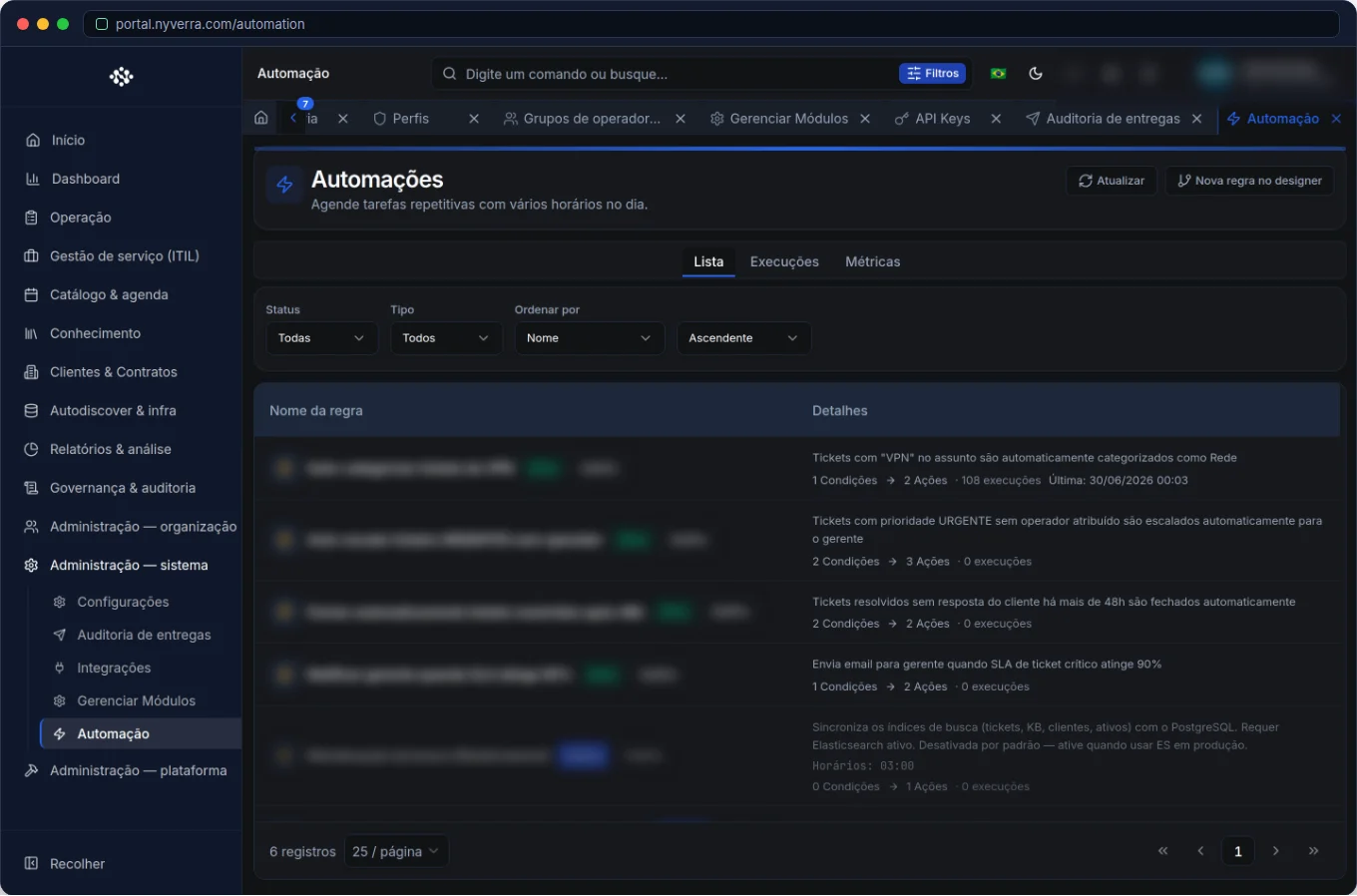The width and height of the screenshot is (1357, 896).
Task: Open Gerenciar Módulos in sidebar
Action: pyautogui.click(x=136, y=701)
